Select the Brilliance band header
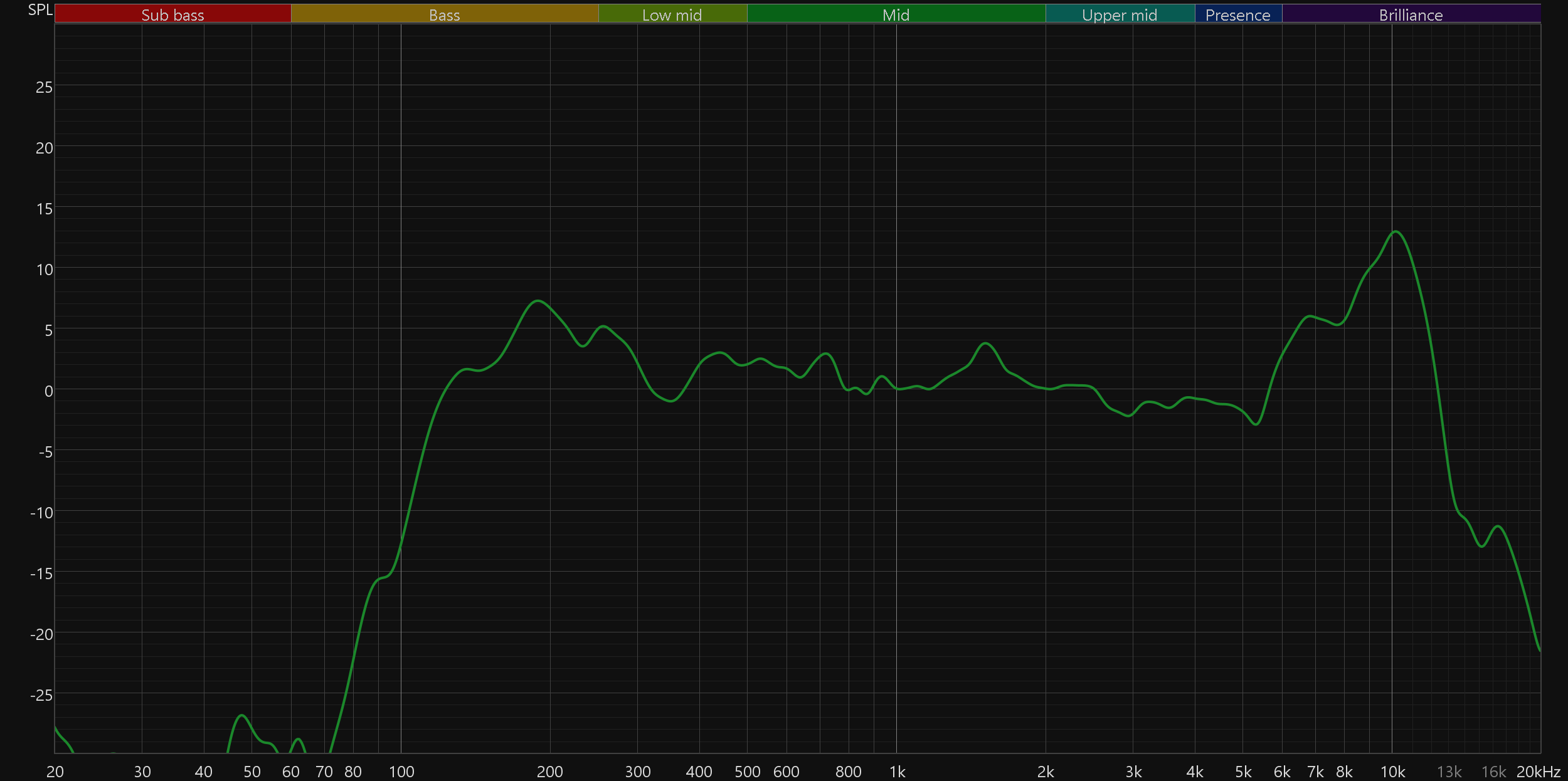1568x781 pixels. click(1411, 14)
